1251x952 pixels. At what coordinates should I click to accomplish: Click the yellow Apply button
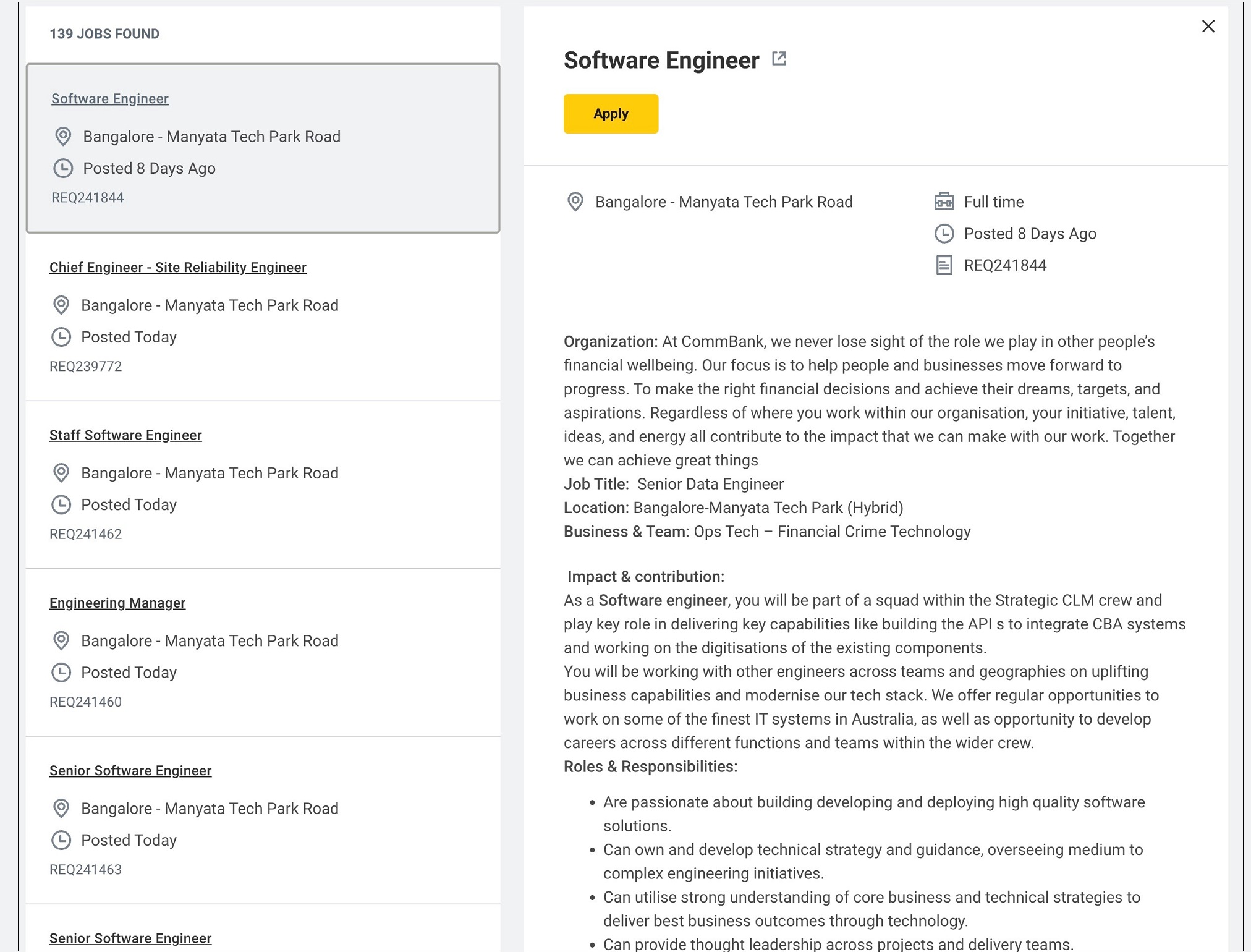[611, 114]
